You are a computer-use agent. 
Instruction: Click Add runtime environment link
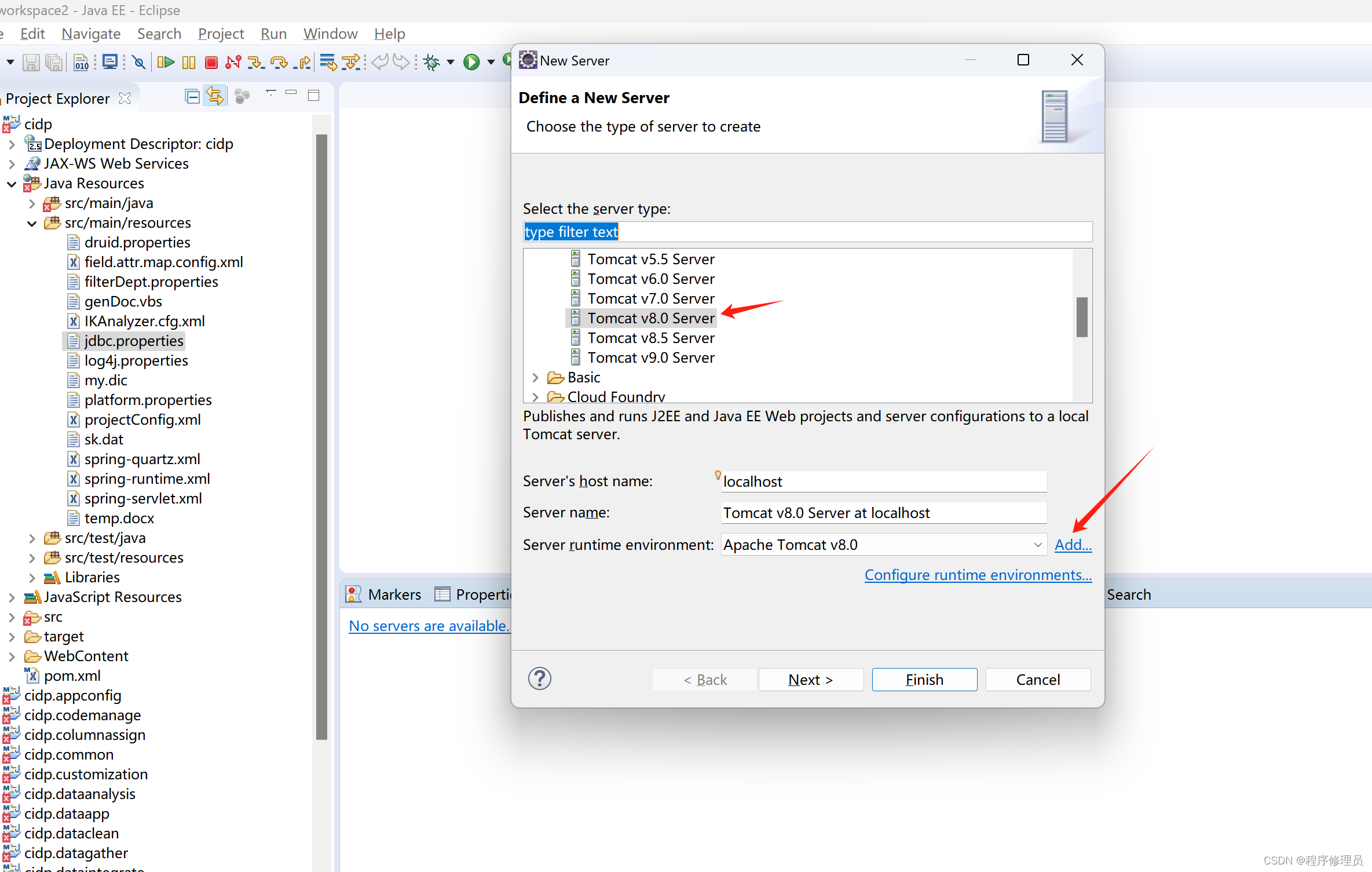click(x=1071, y=544)
